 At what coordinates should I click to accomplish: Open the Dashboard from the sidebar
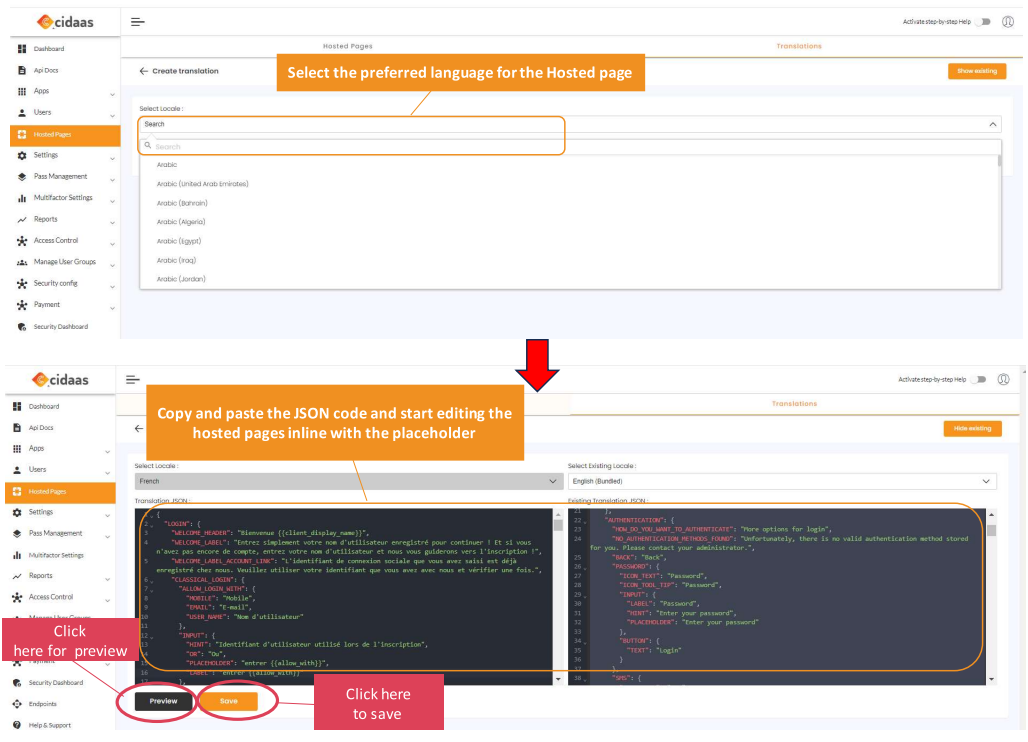click(49, 48)
